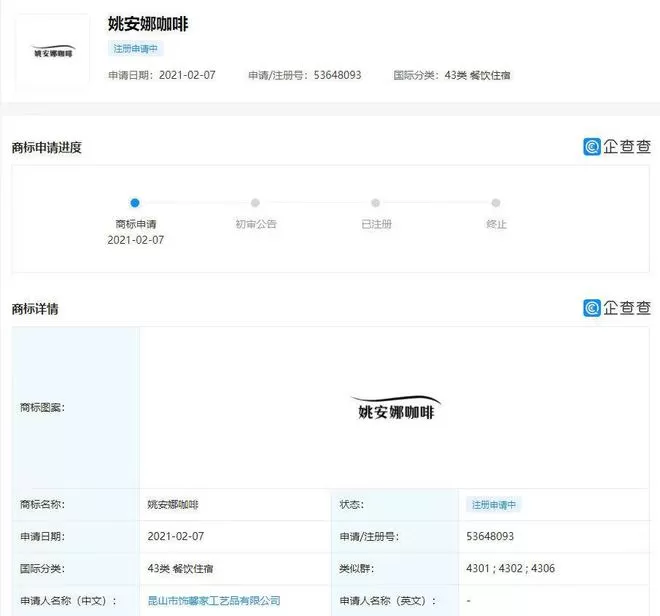Click 43类 餐饮住宿 classification in header

(x=477, y=75)
